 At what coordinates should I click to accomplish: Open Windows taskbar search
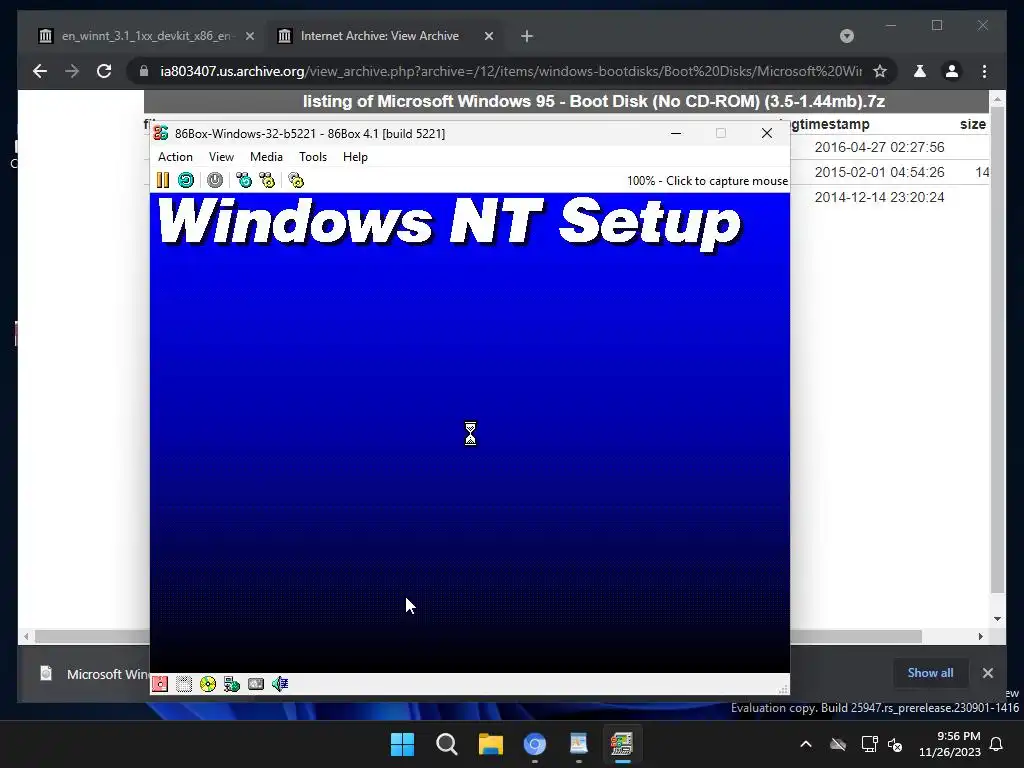coord(447,744)
